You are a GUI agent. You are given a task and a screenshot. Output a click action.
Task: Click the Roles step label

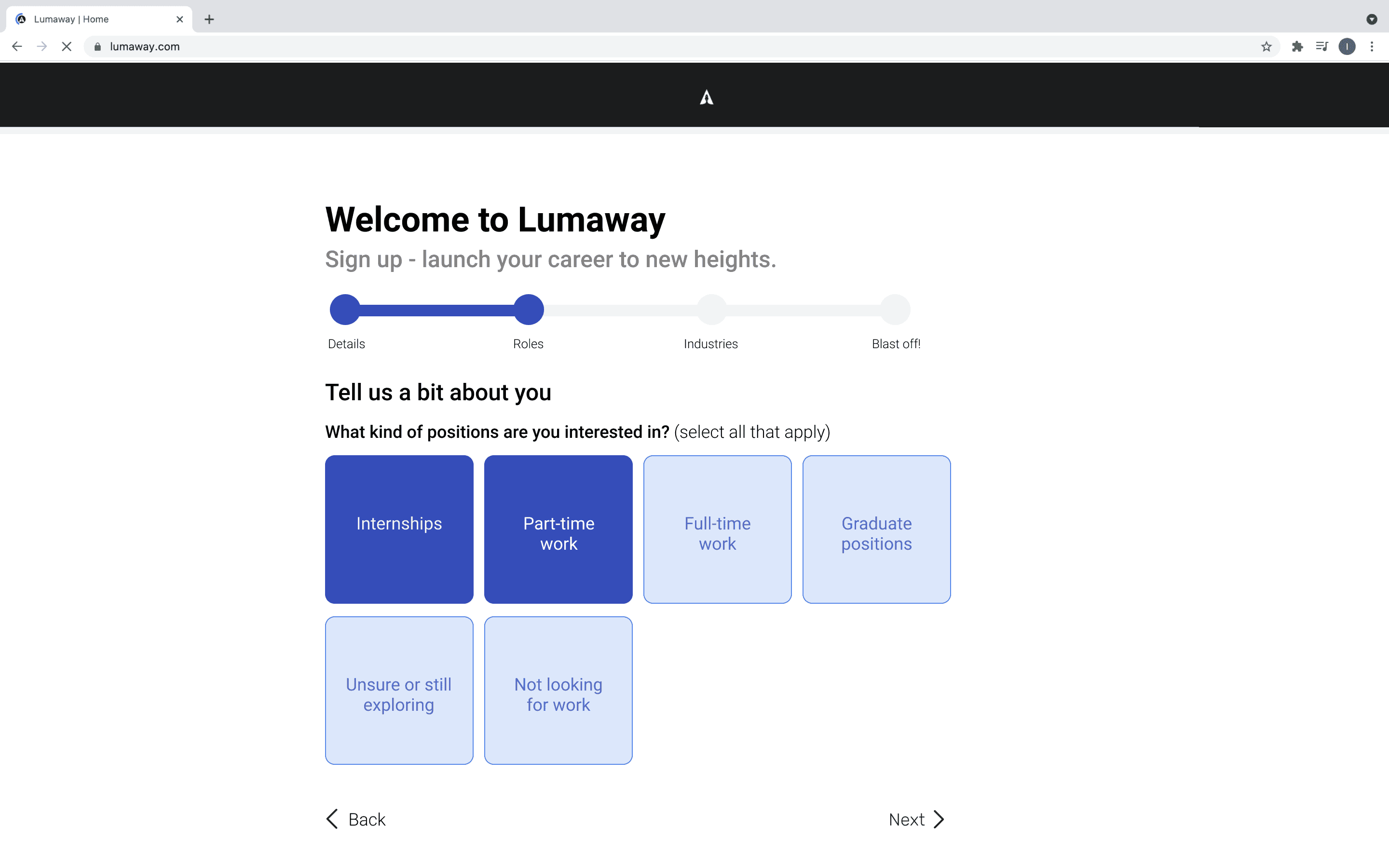(528, 344)
